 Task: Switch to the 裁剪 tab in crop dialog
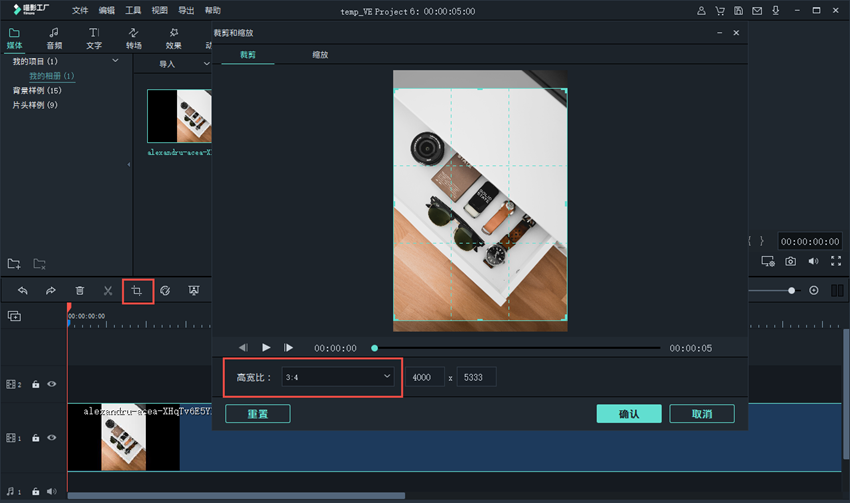(248, 55)
